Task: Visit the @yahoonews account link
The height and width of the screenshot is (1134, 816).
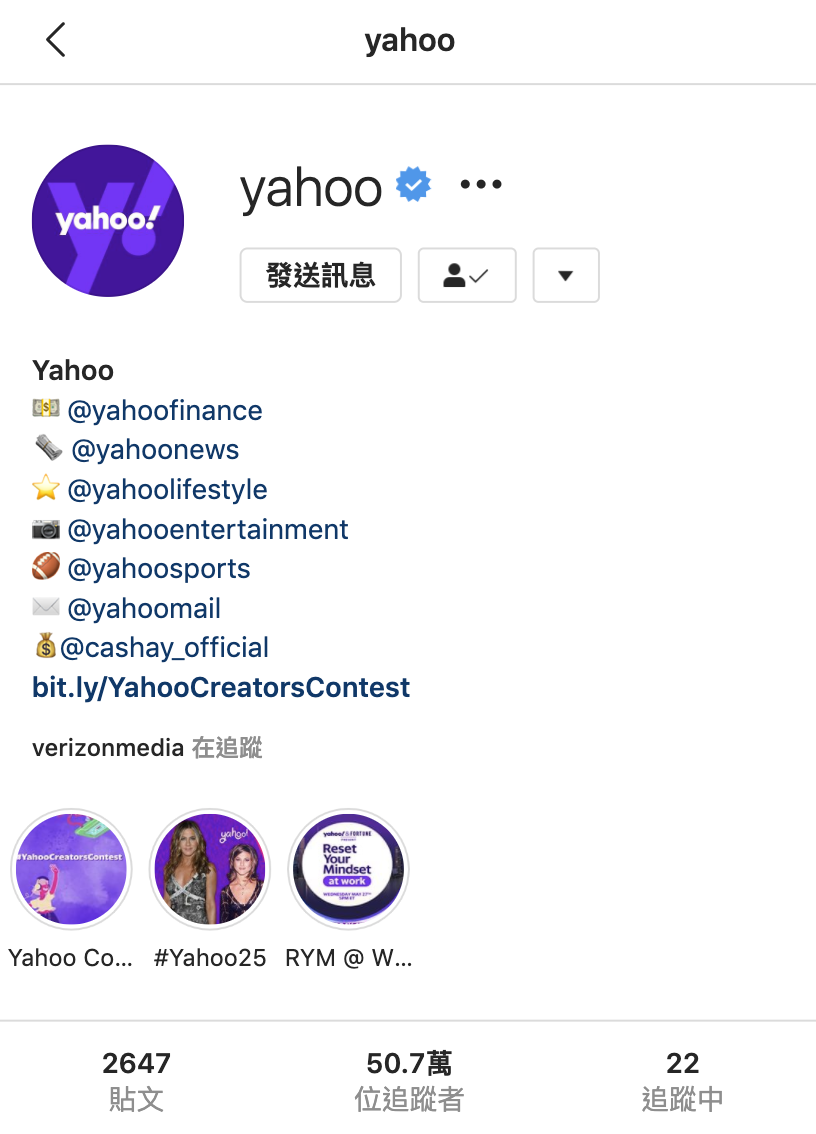Action: (155, 450)
